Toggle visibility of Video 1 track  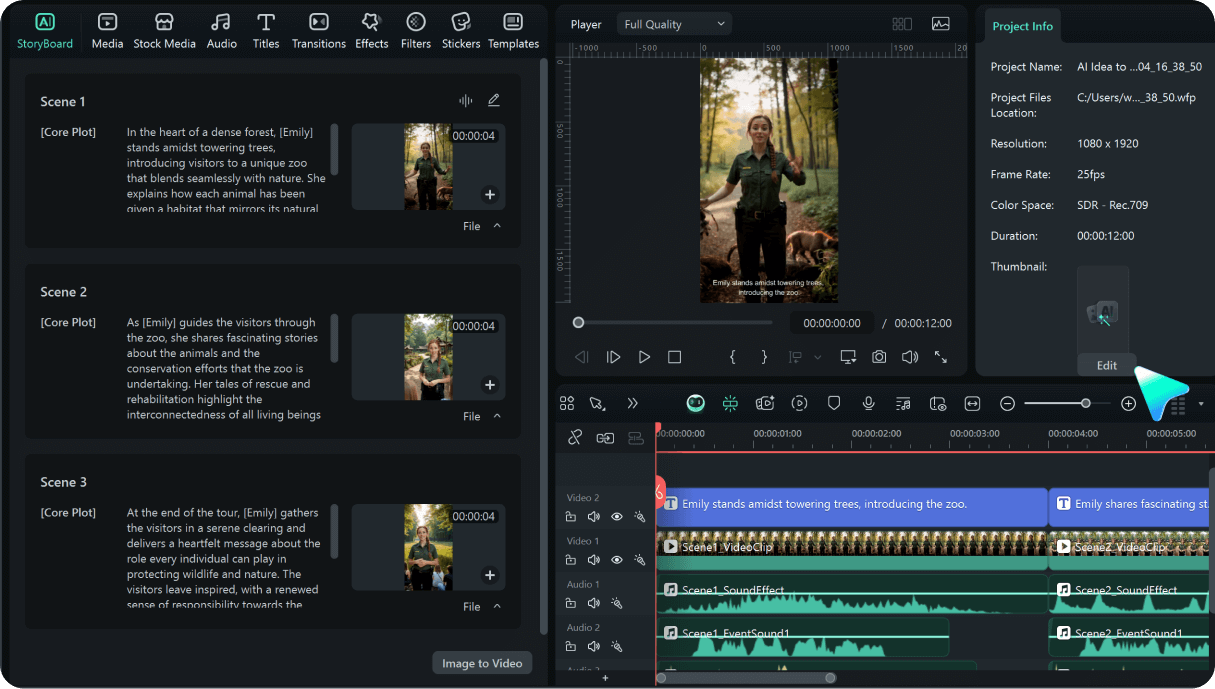pyautogui.click(x=616, y=560)
